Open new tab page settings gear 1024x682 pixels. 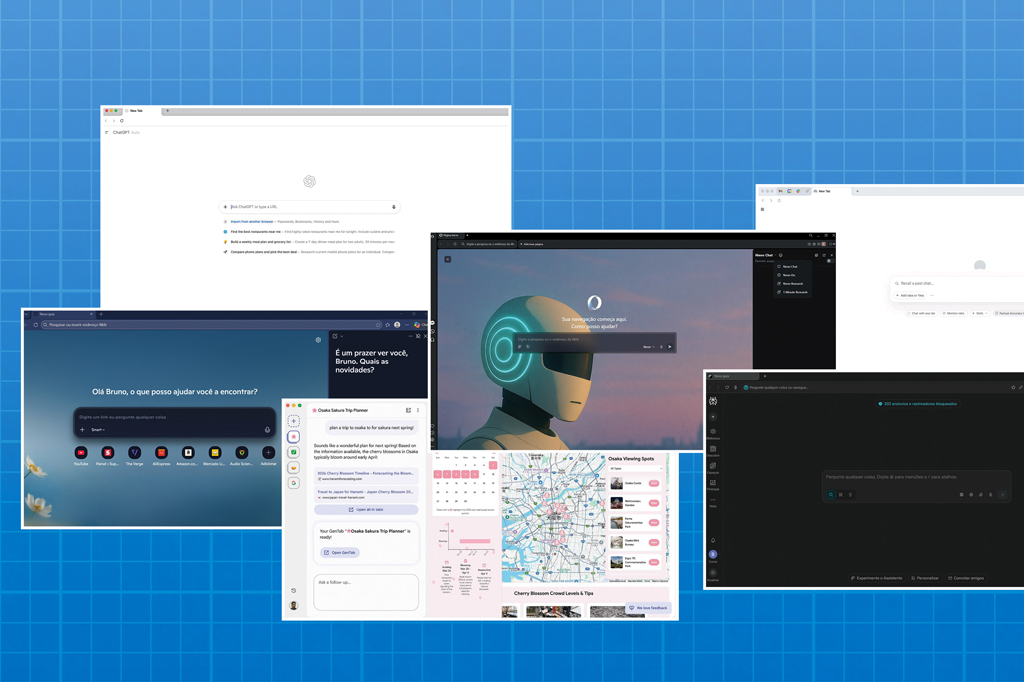(318, 340)
